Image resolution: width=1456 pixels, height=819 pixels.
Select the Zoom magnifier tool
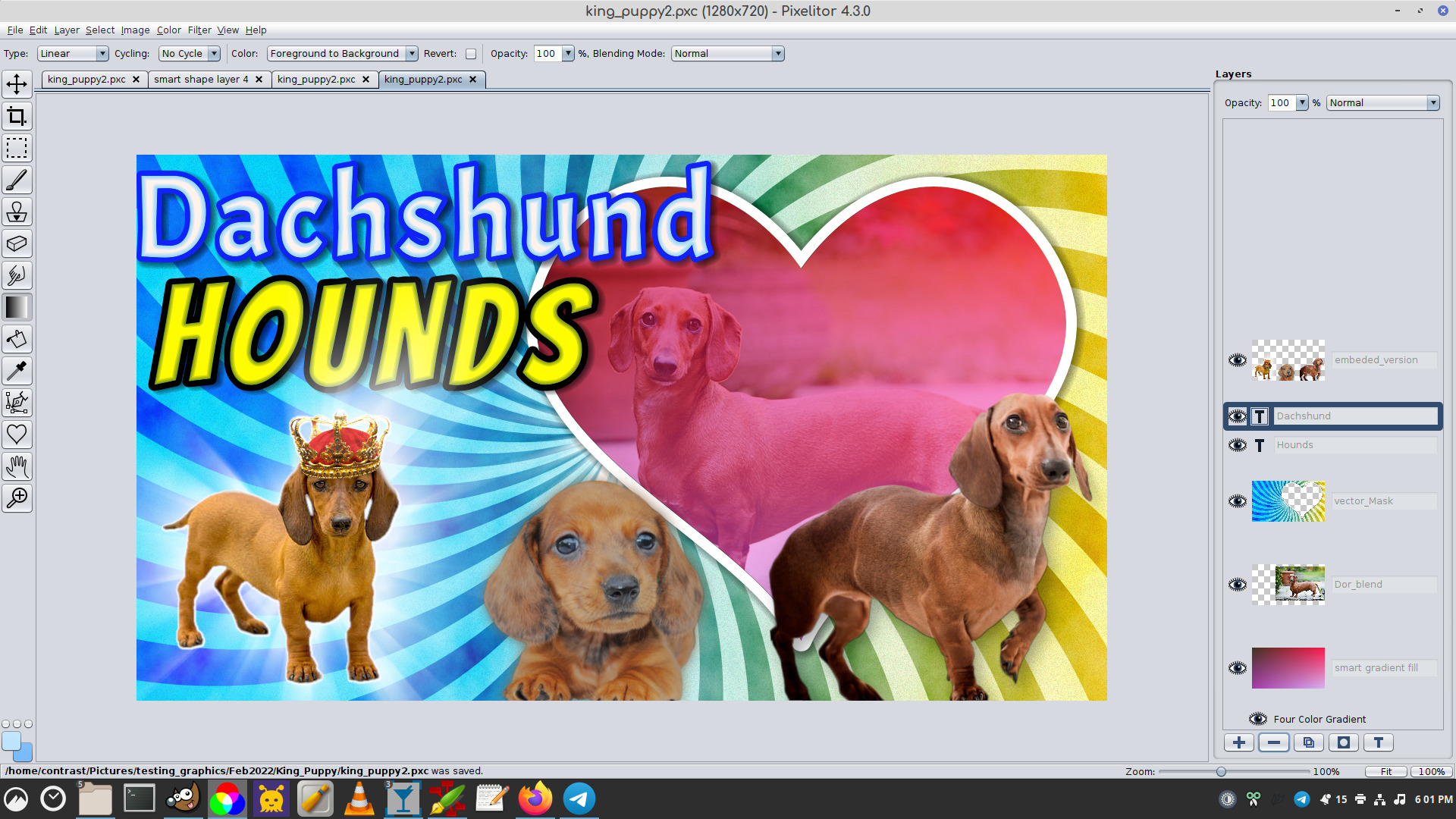coord(17,498)
